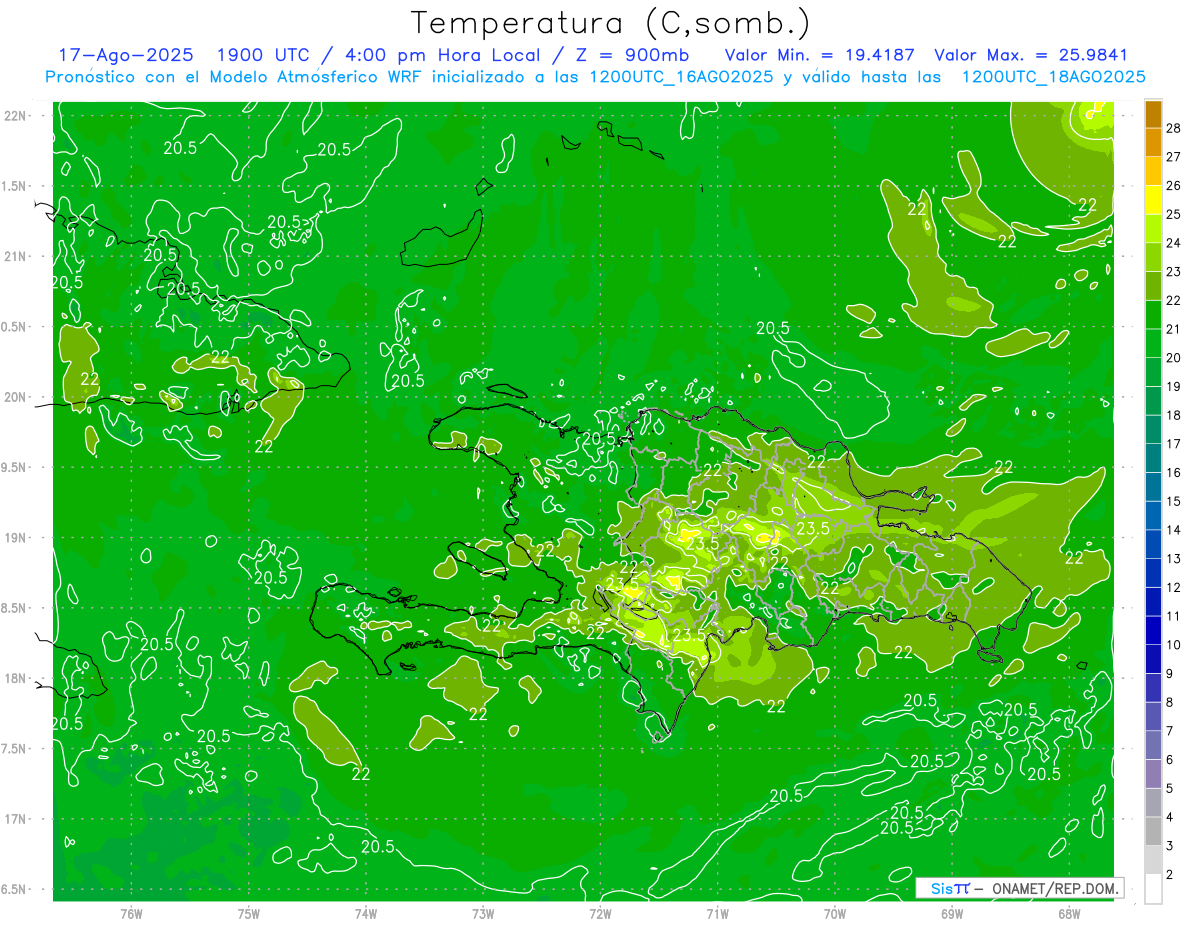This screenshot has width=1200, height=927.
Task: Click the color scale label 24
Action: click(1174, 242)
